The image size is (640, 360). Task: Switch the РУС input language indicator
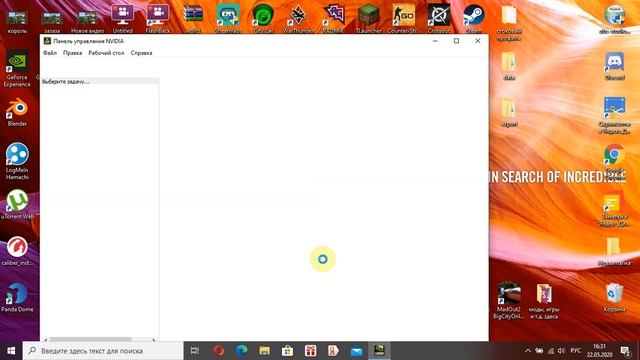(576, 351)
